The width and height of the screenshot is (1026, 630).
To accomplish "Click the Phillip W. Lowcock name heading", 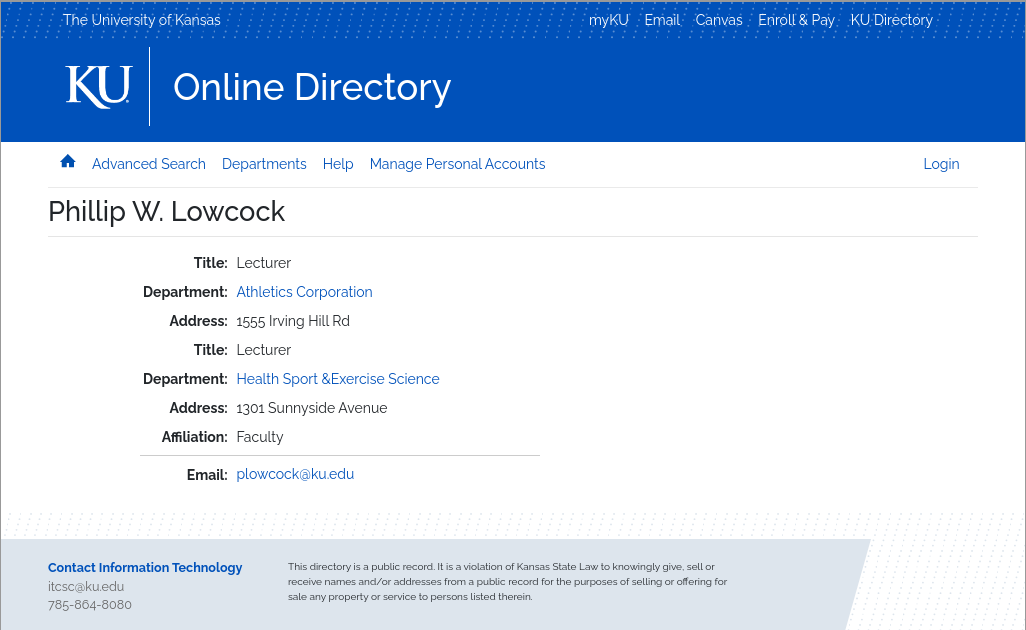I will 167,212.
